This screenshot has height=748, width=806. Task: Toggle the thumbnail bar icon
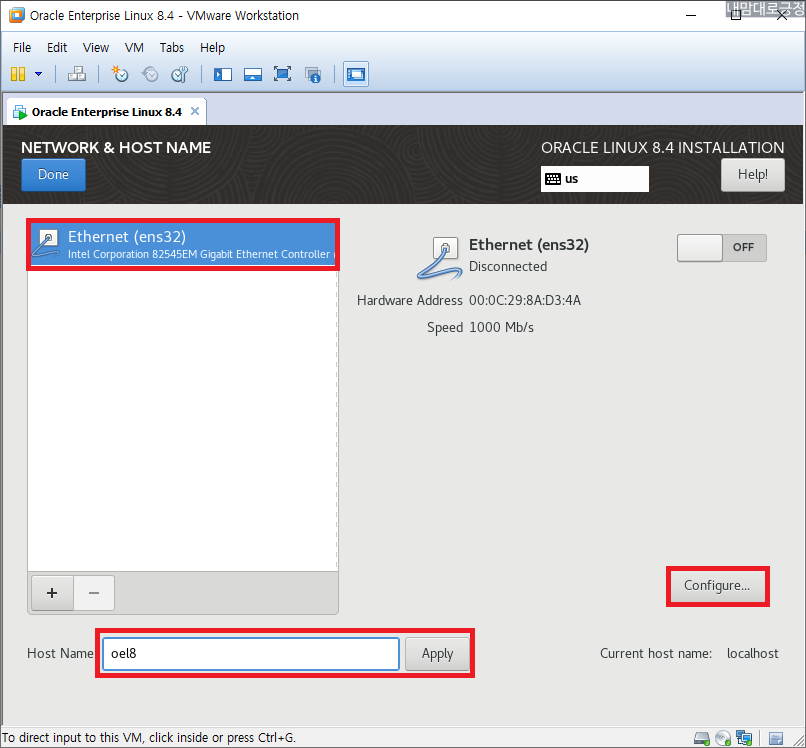[x=253, y=74]
